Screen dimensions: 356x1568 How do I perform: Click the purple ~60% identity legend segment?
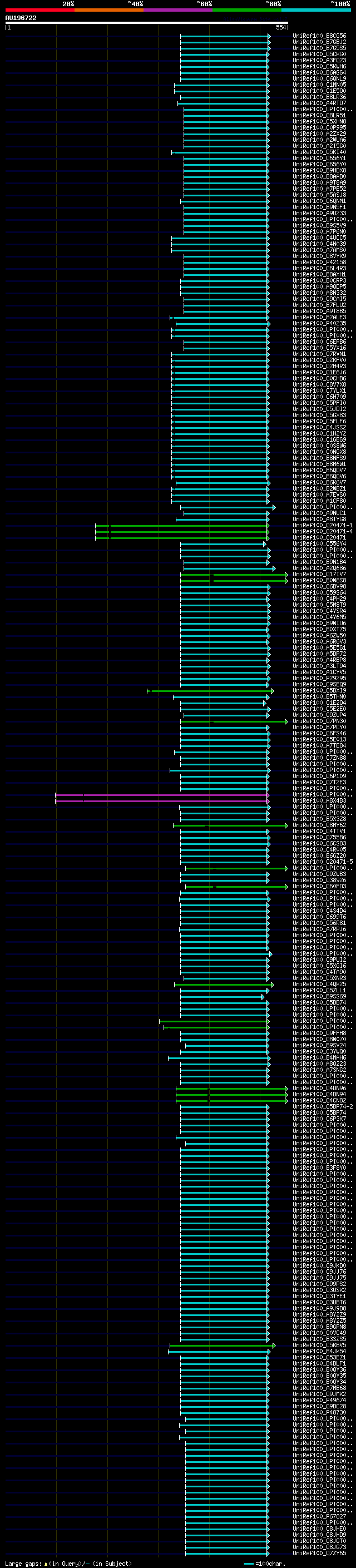[177, 10]
